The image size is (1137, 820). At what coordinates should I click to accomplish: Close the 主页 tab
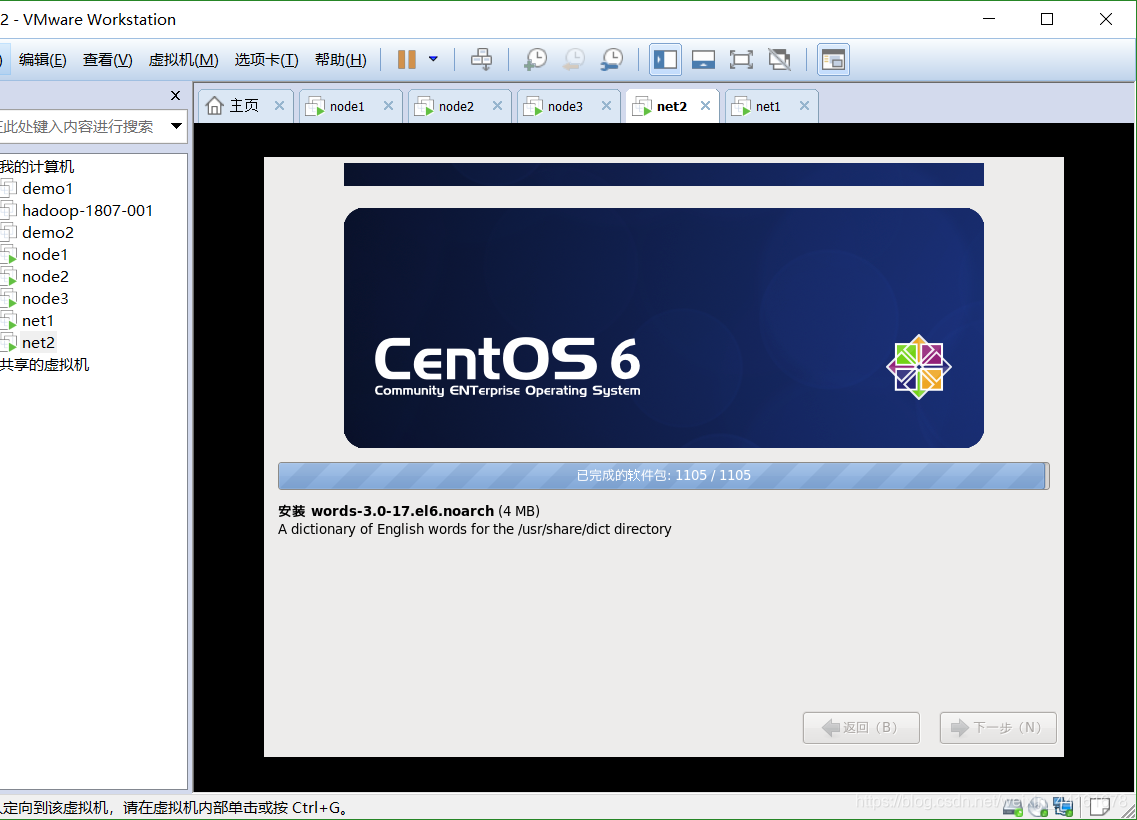279,106
